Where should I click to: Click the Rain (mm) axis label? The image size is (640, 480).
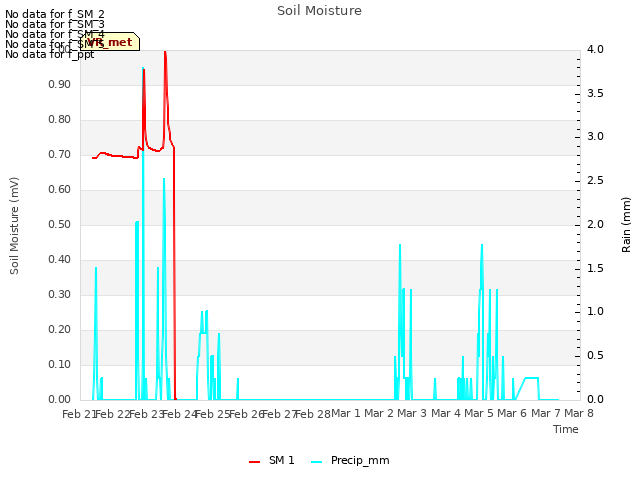pos(626,225)
